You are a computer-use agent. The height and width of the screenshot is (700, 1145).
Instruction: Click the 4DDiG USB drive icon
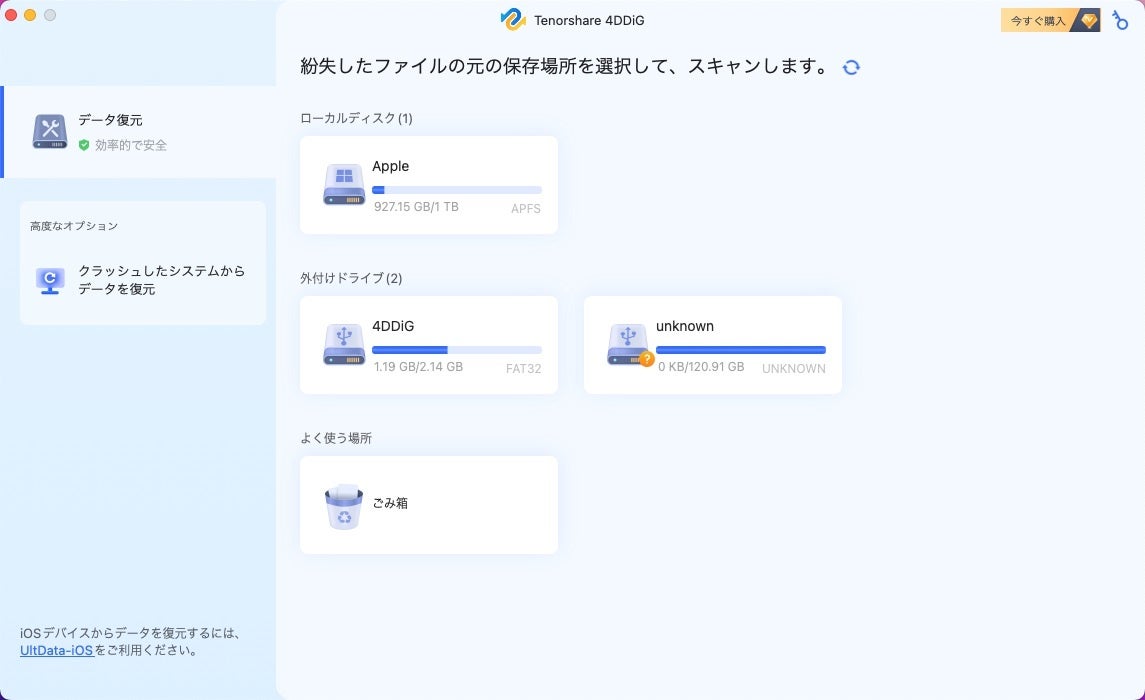coord(344,344)
